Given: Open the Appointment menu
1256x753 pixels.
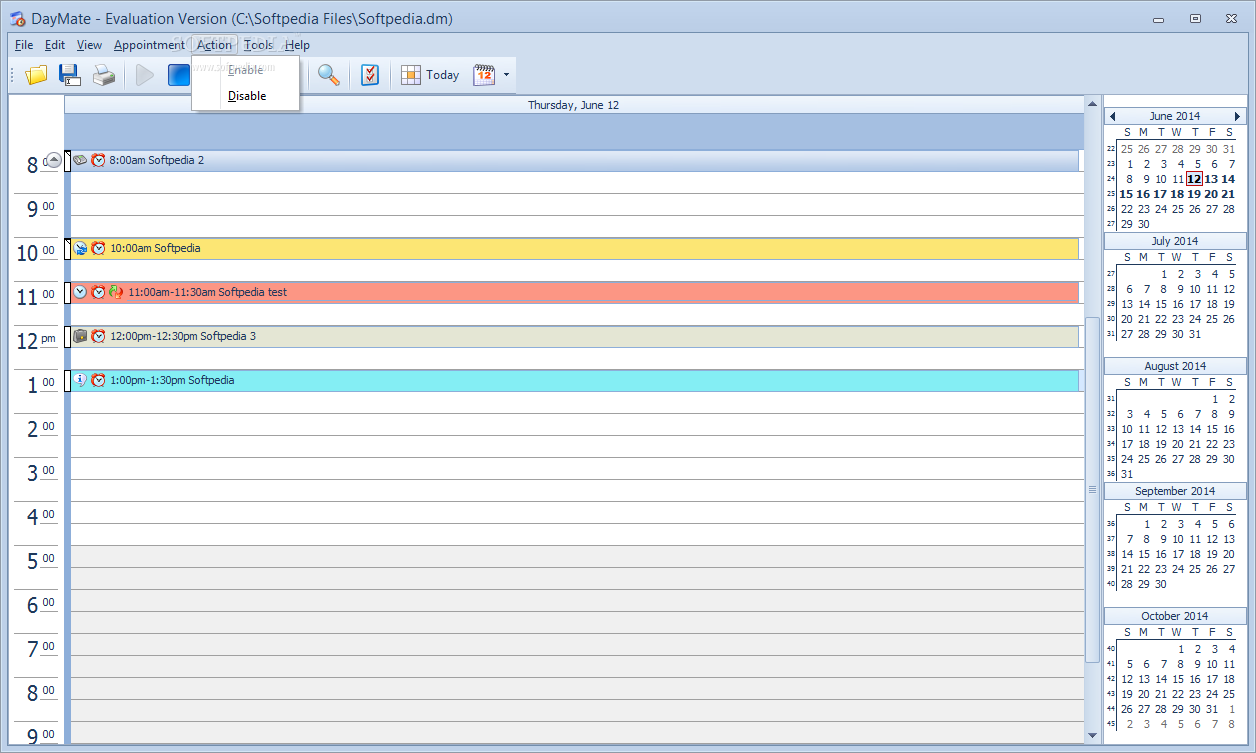Looking at the screenshot, I should pyautogui.click(x=149, y=45).
